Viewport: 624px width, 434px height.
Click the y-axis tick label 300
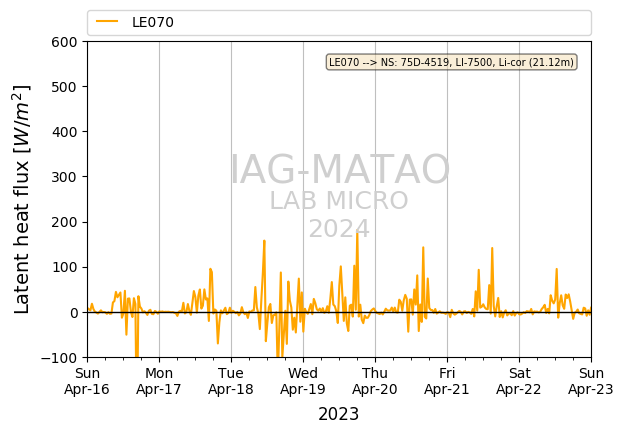(x=64, y=177)
